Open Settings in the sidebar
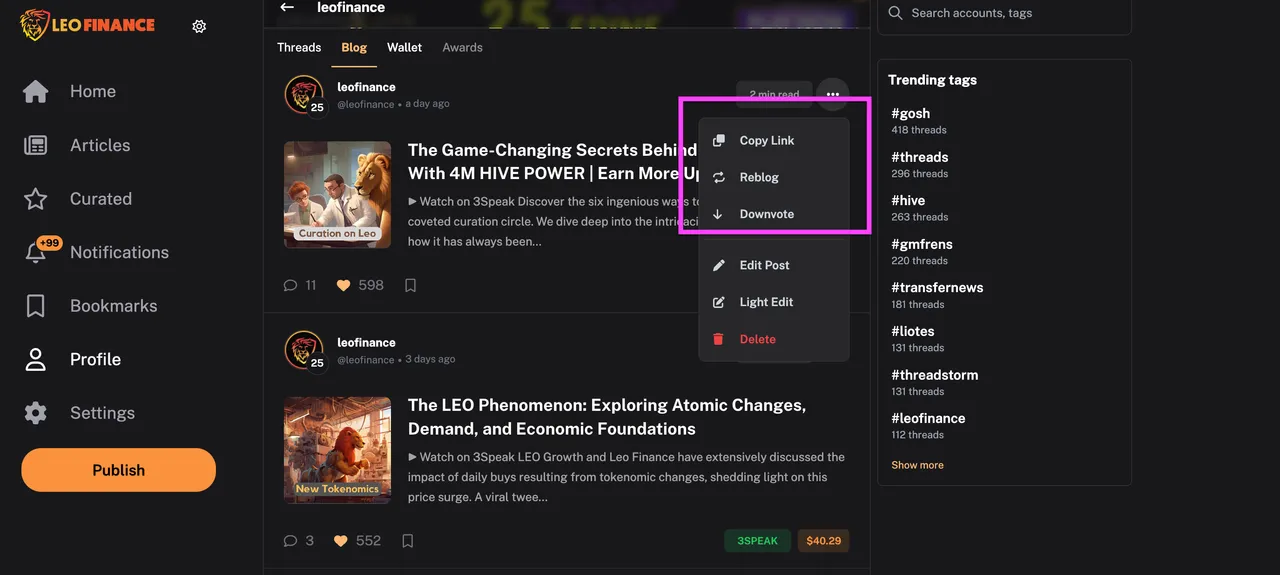The width and height of the screenshot is (1280, 575). tap(102, 413)
